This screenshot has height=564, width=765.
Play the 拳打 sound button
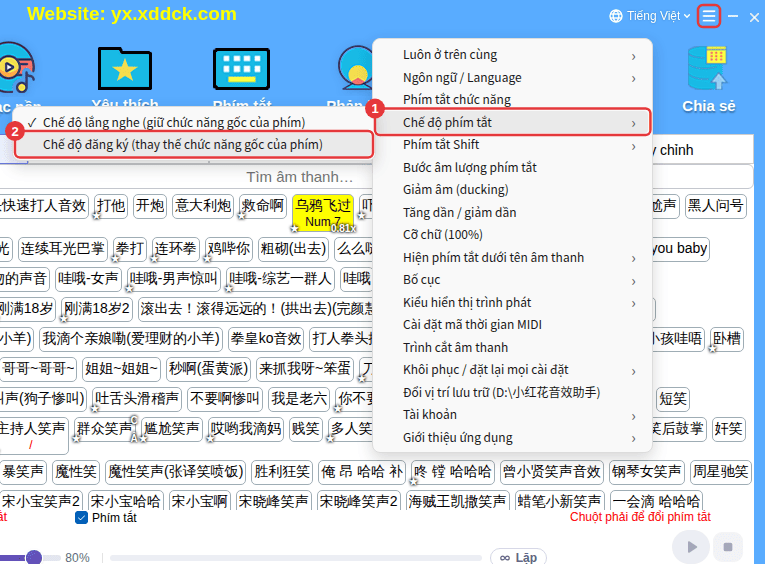(130, 249)
